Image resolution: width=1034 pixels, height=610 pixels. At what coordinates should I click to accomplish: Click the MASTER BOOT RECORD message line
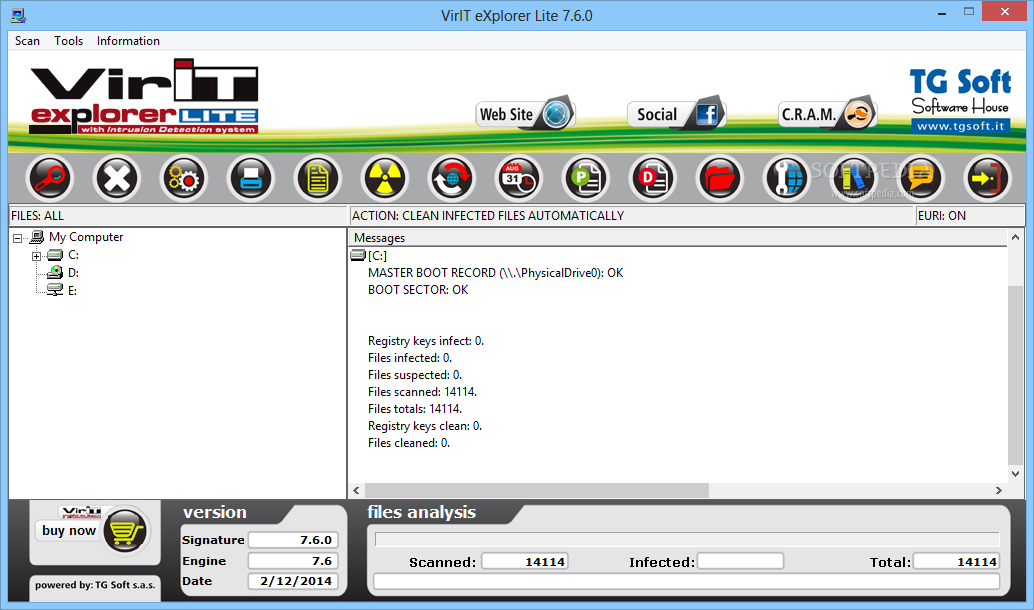(x=495, y=272)
